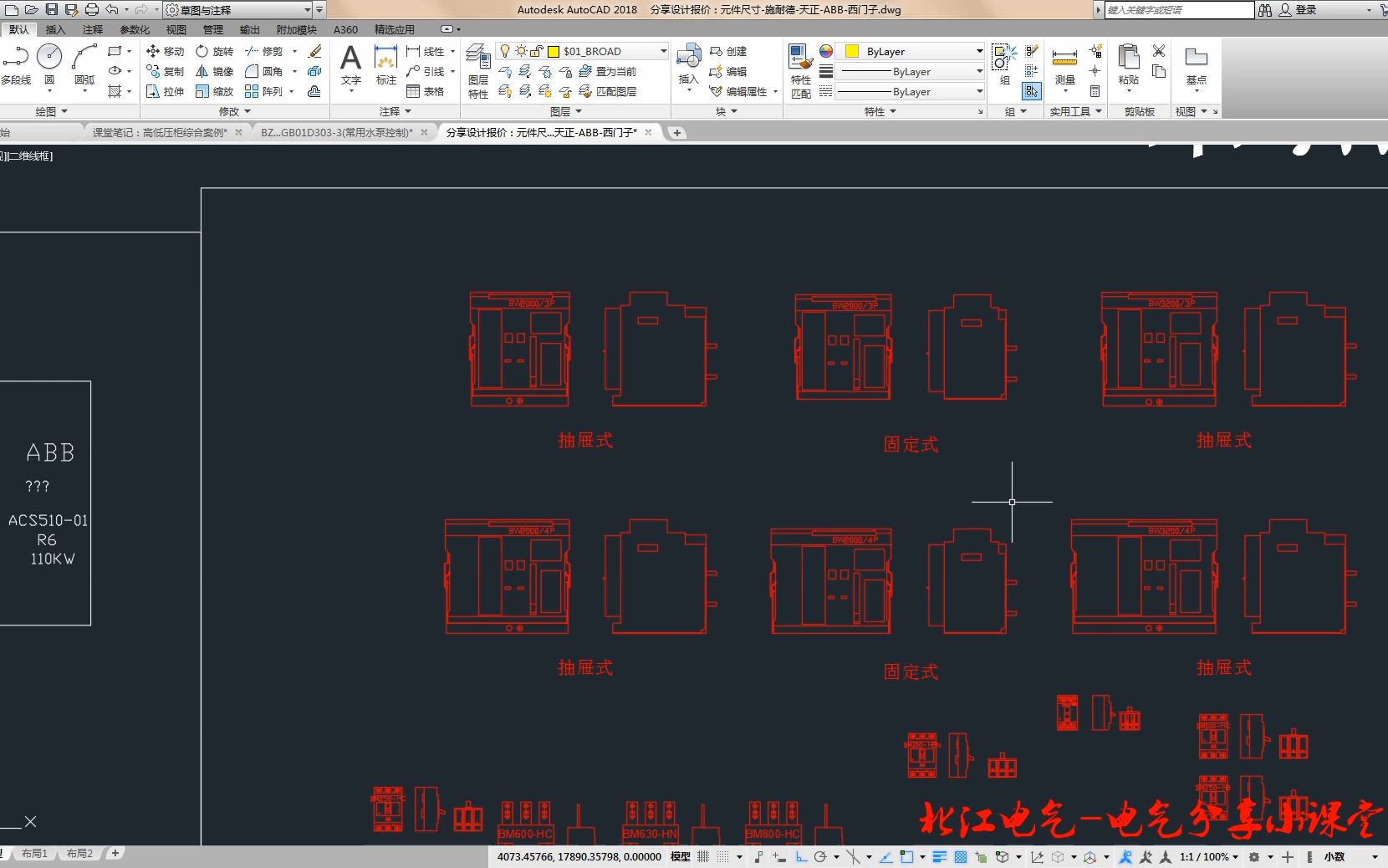1388x868 pixels.
Task: Toggle grid display in status bar
Action: (x=703, y=856)
